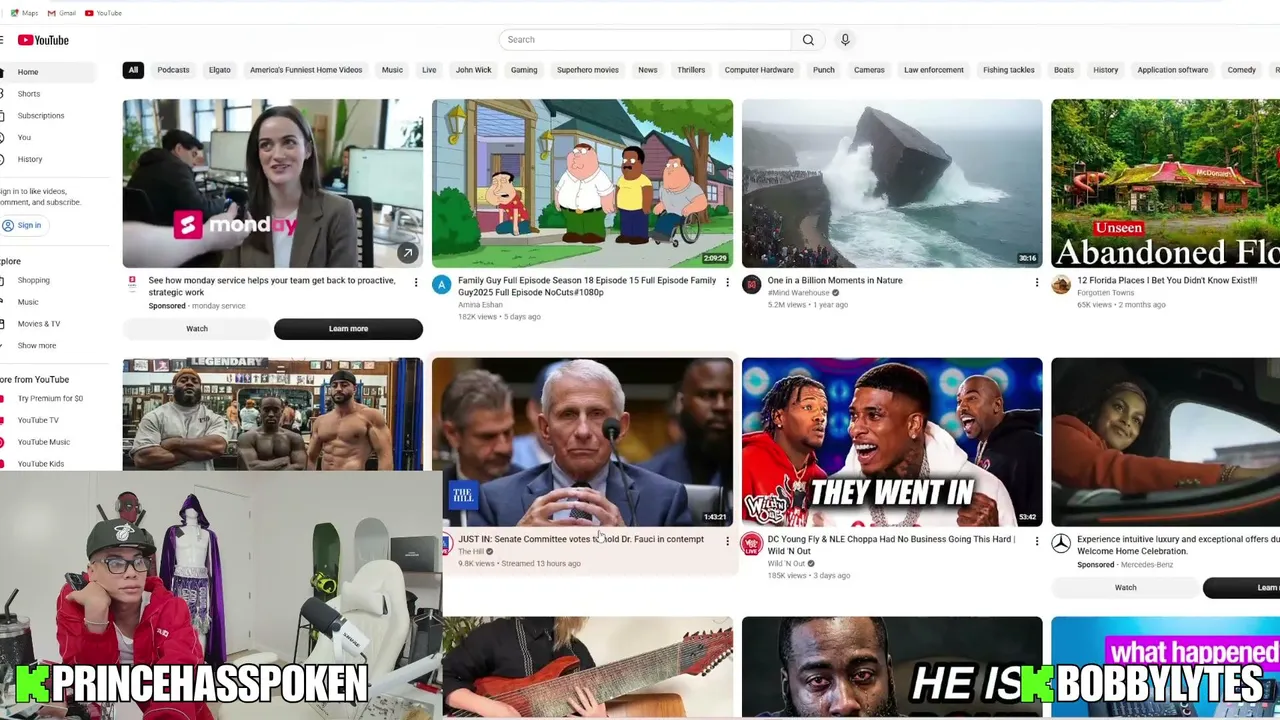This screenshot has height=720, width=1280.
Task: Open '12 Florida Places' video title
Action: pos(1167,281)
